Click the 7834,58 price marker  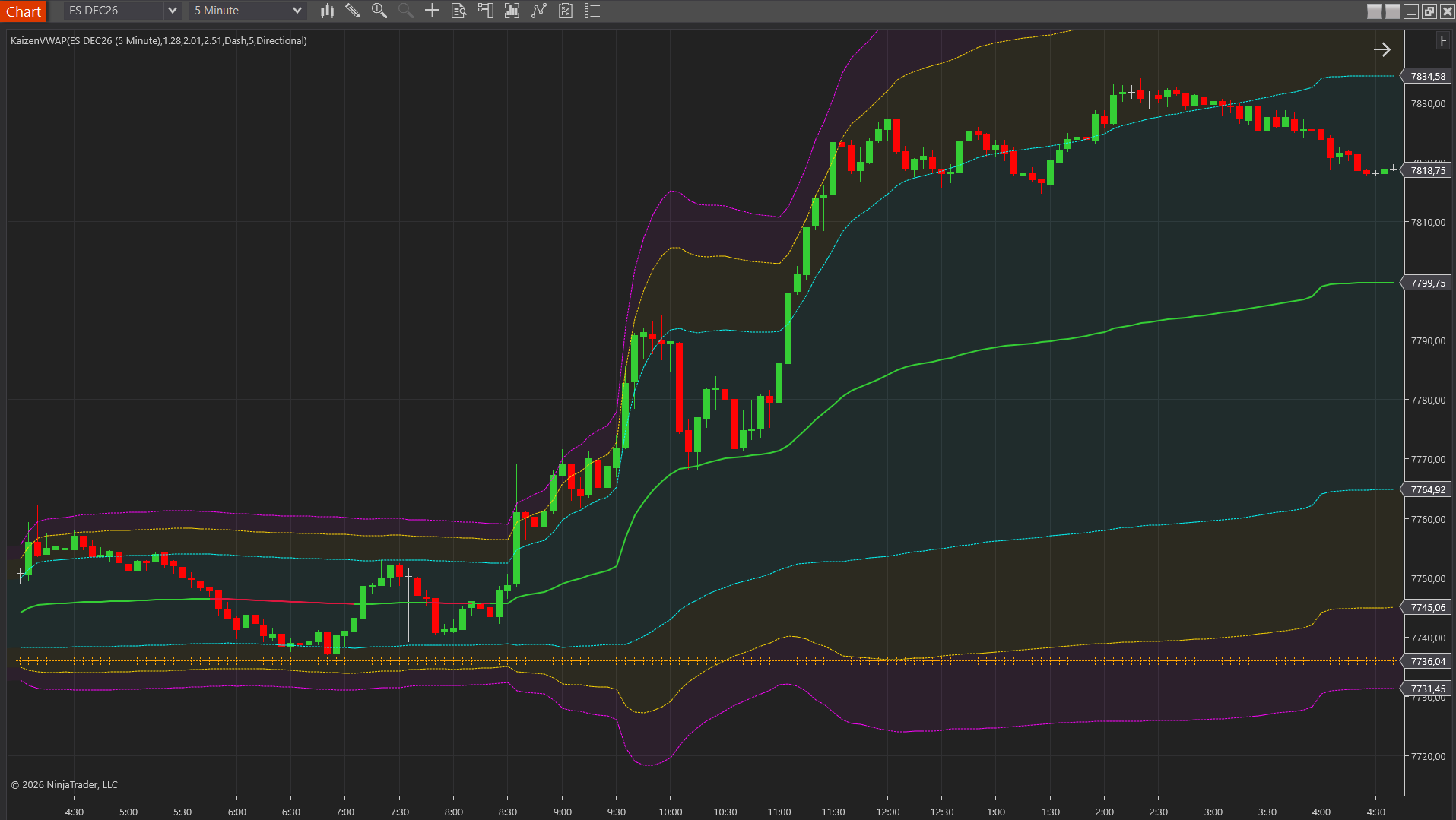click(1427, 76)
